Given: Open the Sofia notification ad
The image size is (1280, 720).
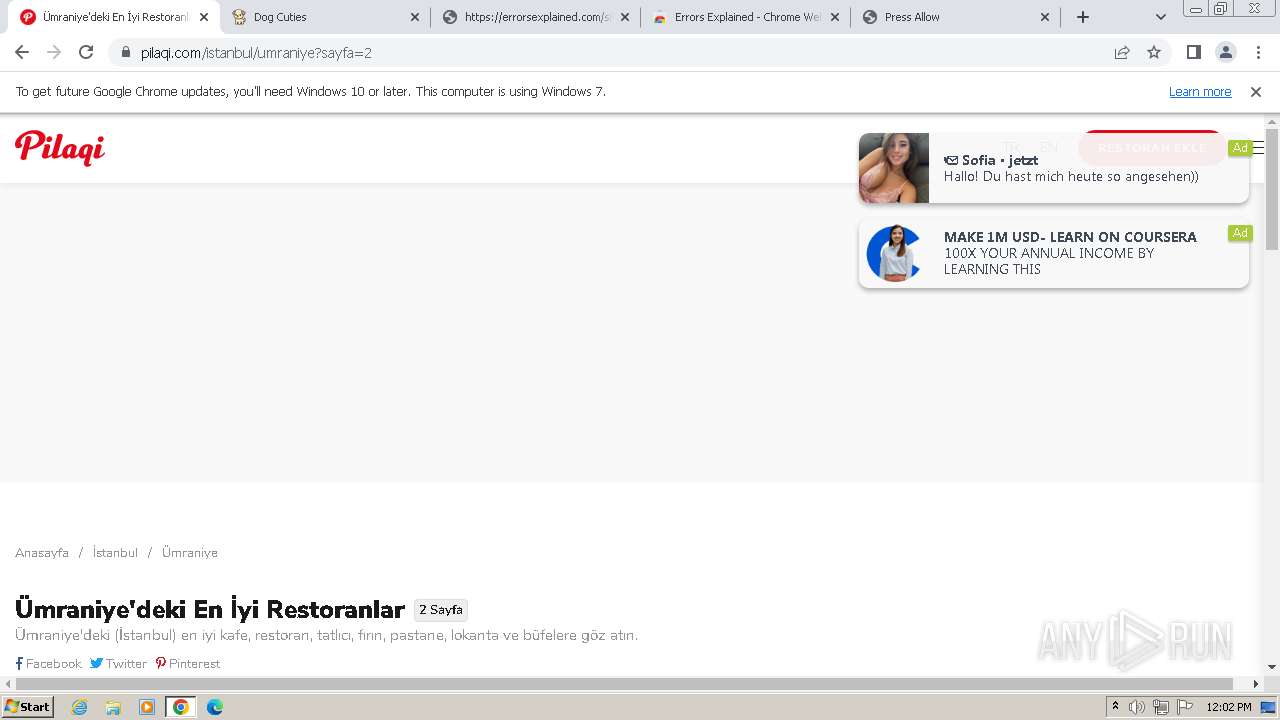Looking at the screenshot, I should [x=1054, y=168].
